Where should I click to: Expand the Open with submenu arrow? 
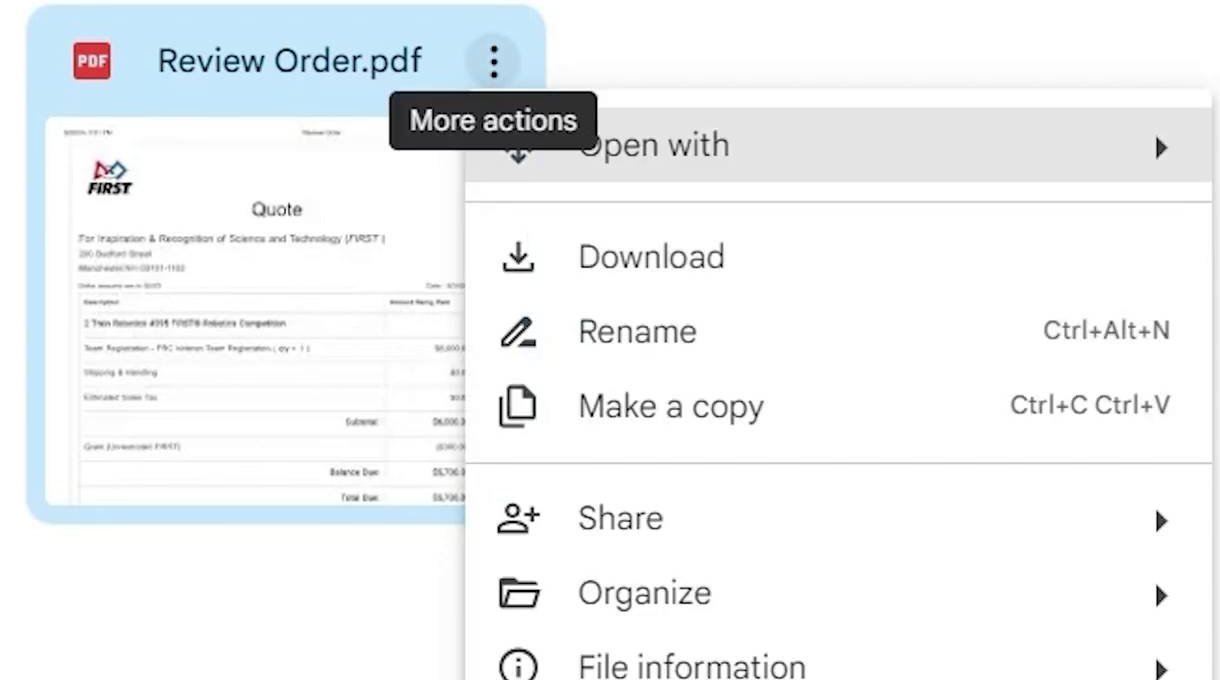pos(1161,148)
